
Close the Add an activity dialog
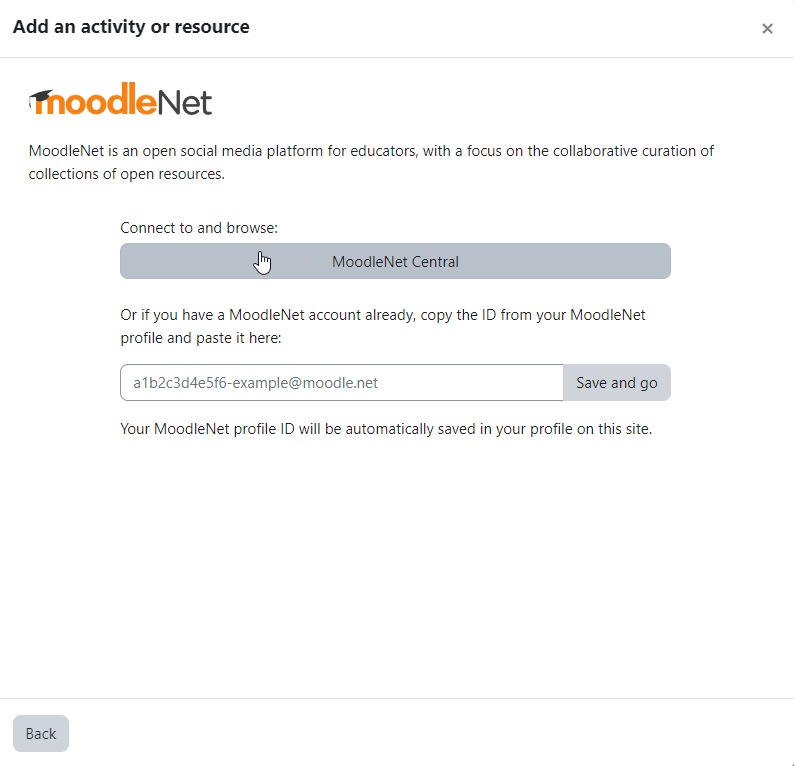tap(767, 28)
